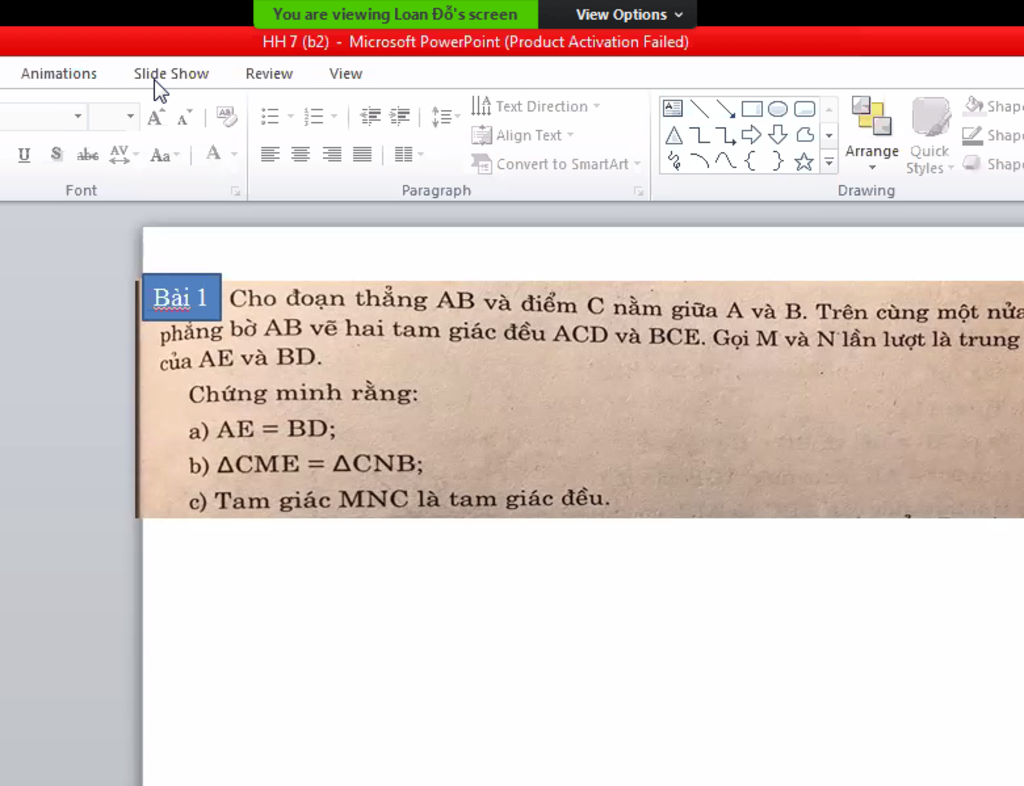Select the Elbow Arrow Connector shape
Image resolution: width=1024 pixels, height=786 pixels.
(x=726, y=135)
